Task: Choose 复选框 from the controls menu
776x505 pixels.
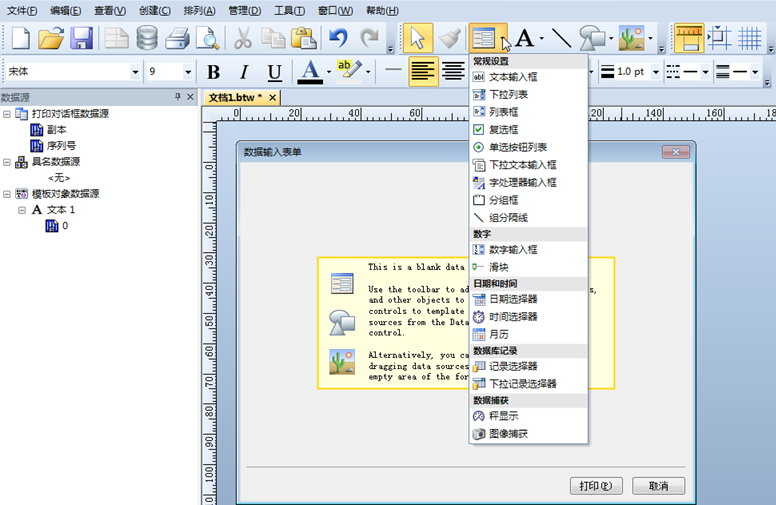Action: (x=503, y=129)
